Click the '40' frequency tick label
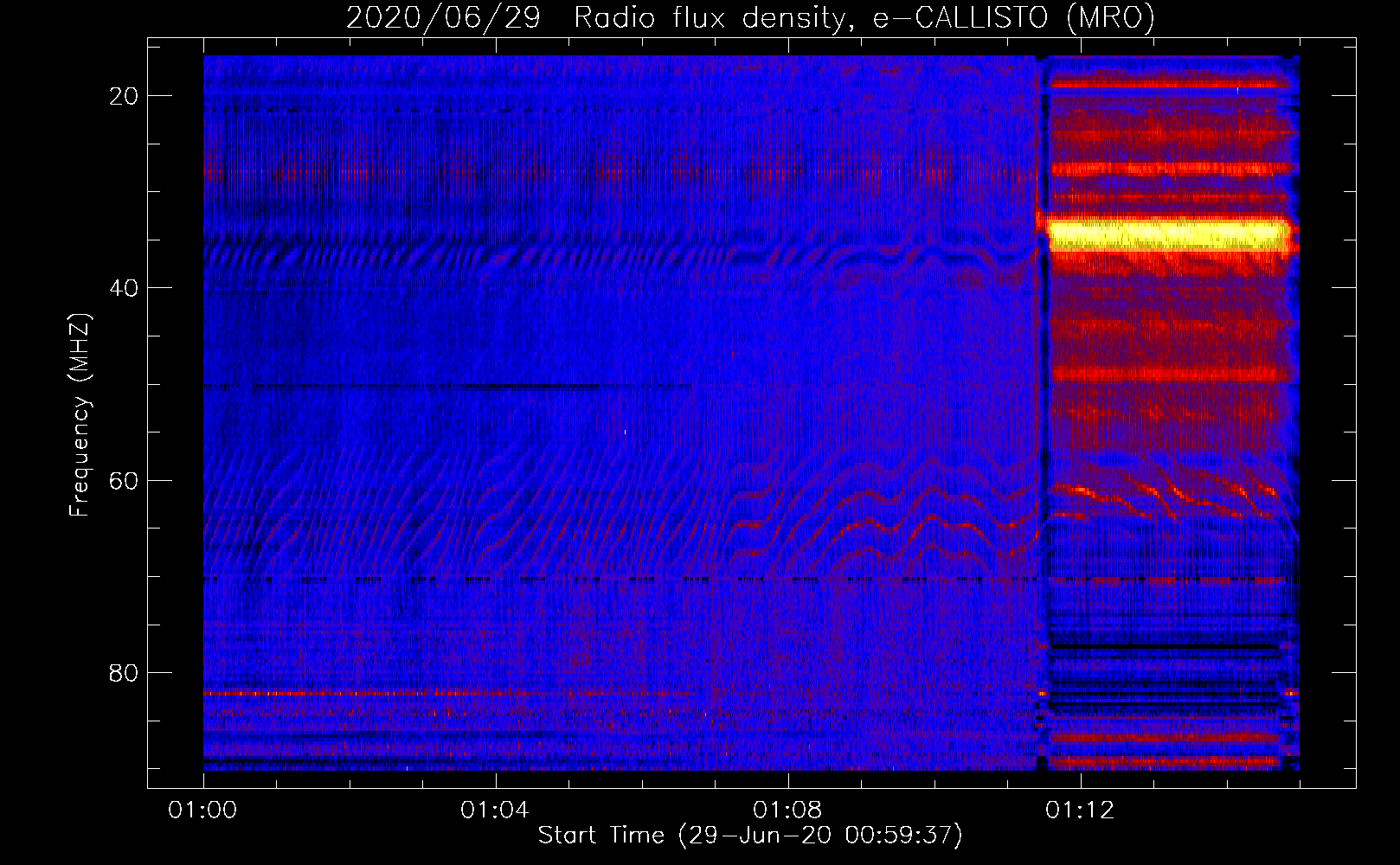This screenshot has height=865, width=1400. coord(125,288)
